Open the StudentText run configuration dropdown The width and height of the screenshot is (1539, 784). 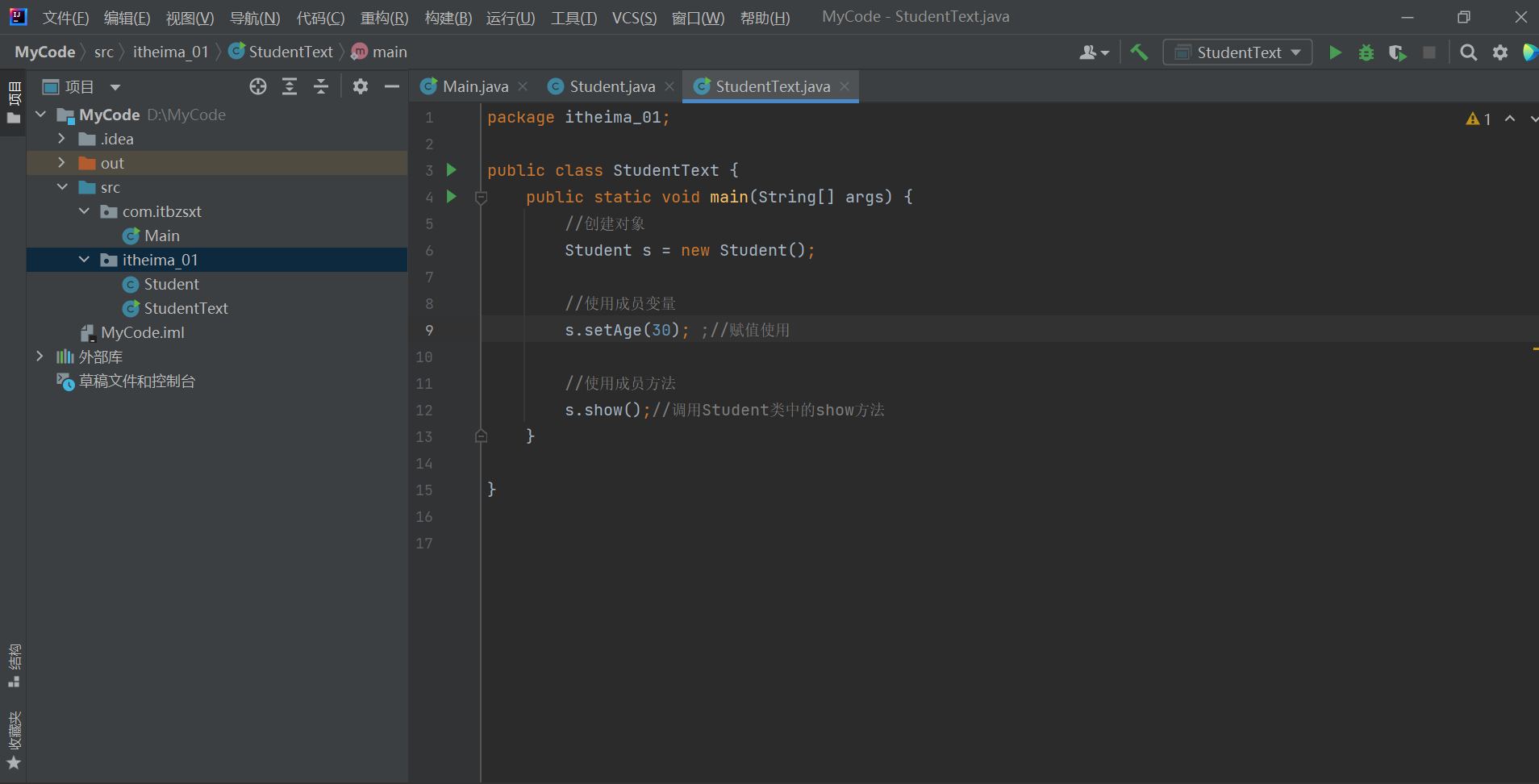(x=1238, y=52)
